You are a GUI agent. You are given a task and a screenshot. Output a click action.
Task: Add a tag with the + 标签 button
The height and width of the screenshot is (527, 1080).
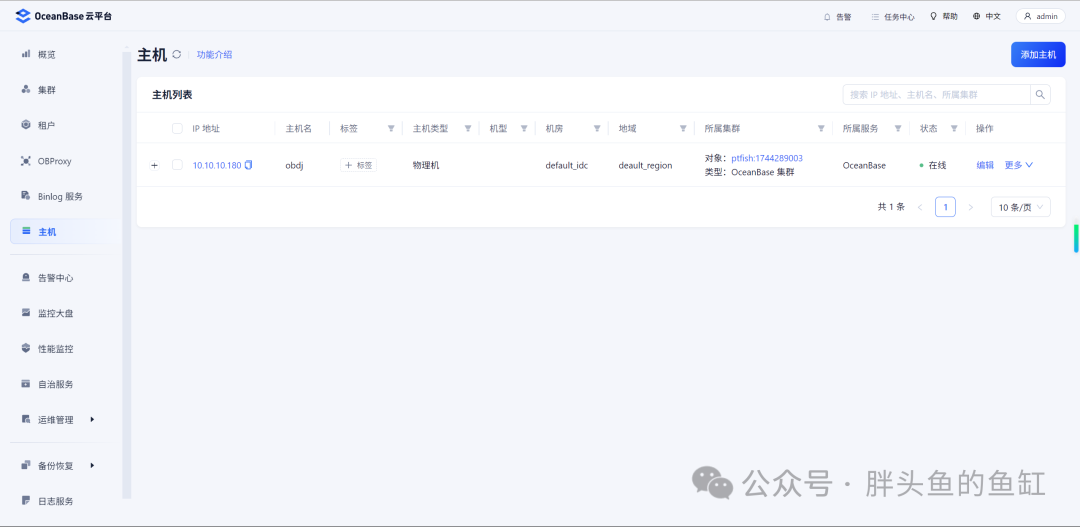tap(358, 165)
